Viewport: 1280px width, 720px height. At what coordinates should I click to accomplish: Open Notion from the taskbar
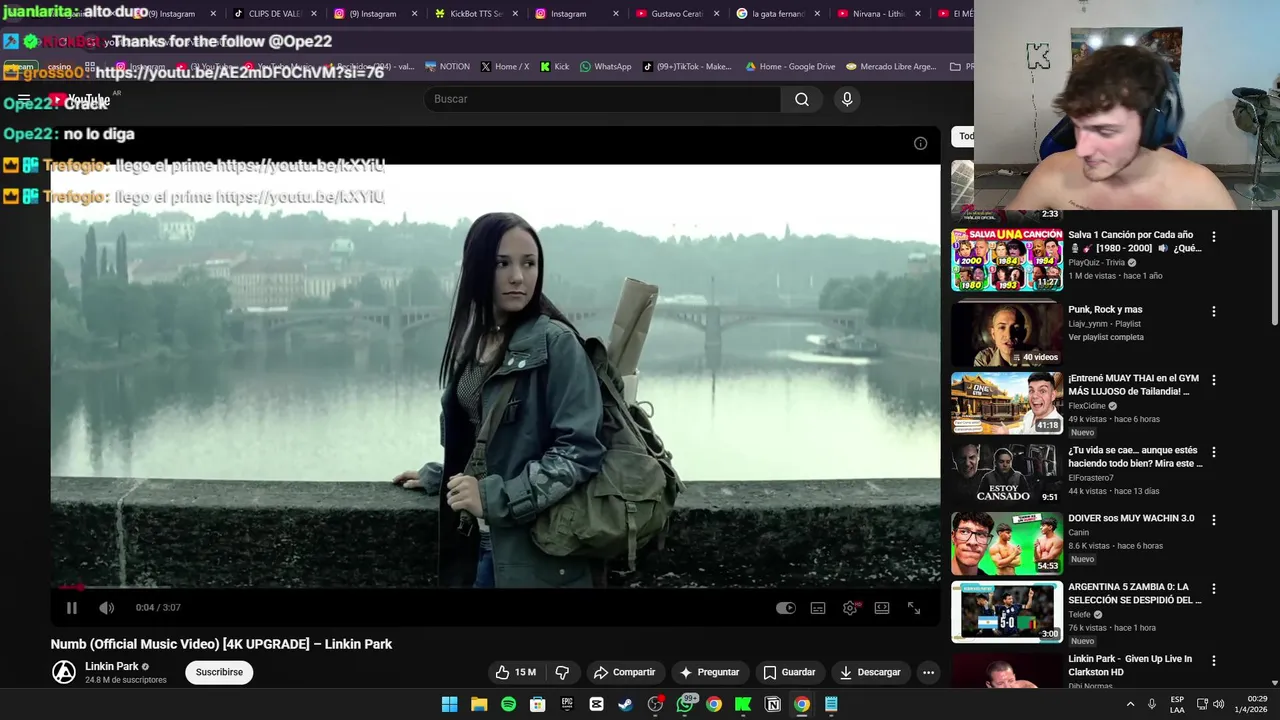click(x=772, y=704)
